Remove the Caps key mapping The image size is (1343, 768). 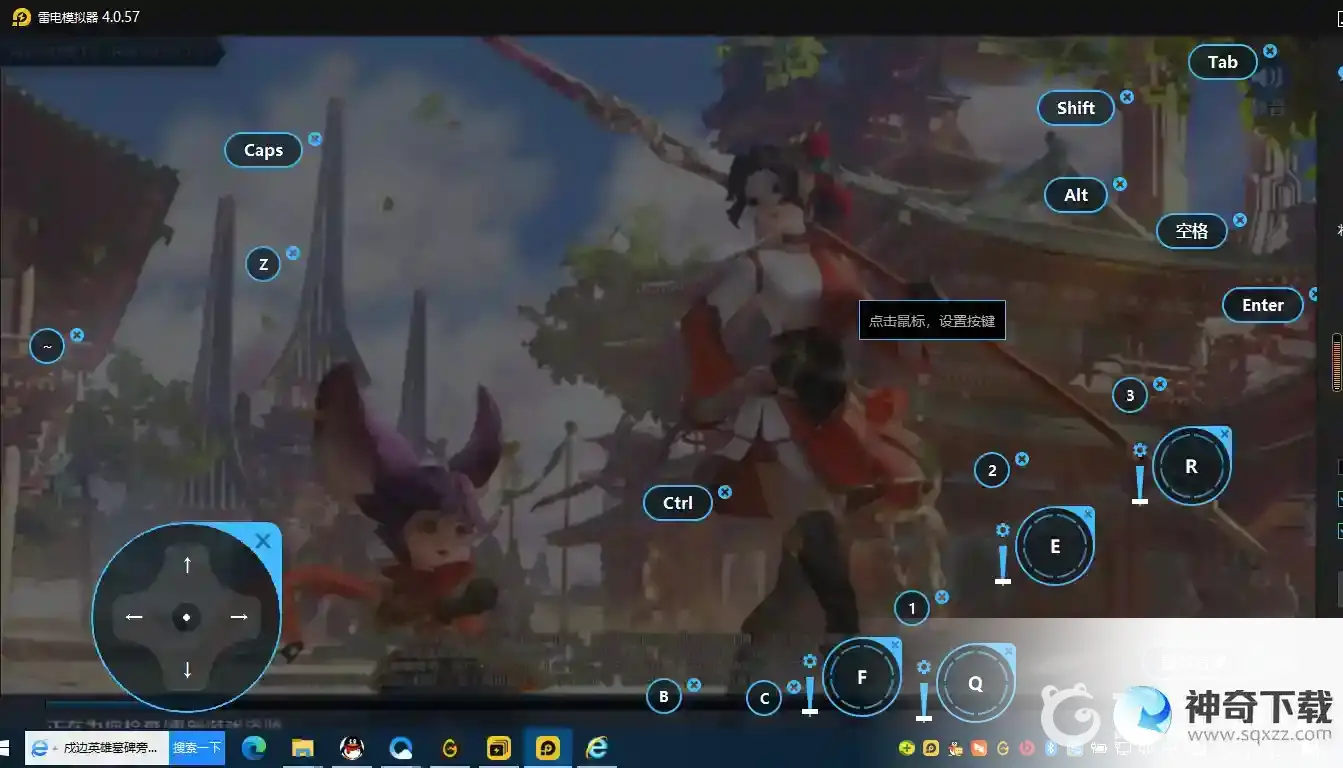(315, 139)
